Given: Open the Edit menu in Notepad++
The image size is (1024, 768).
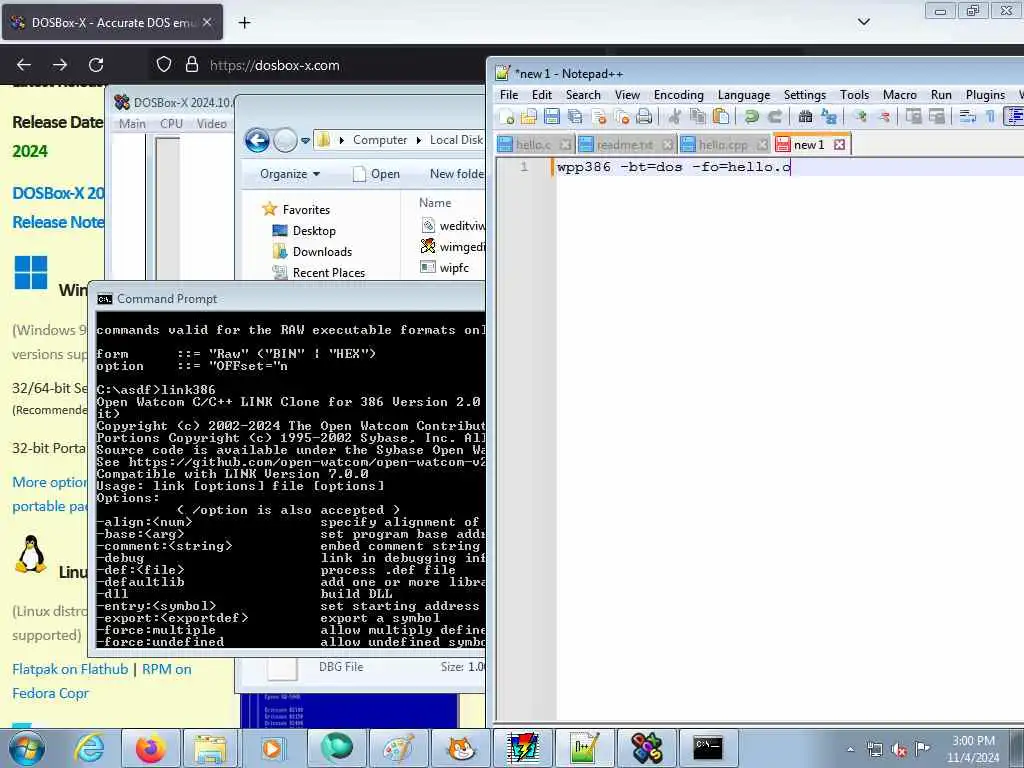Looking at the screenshot, I should point(541,95).
